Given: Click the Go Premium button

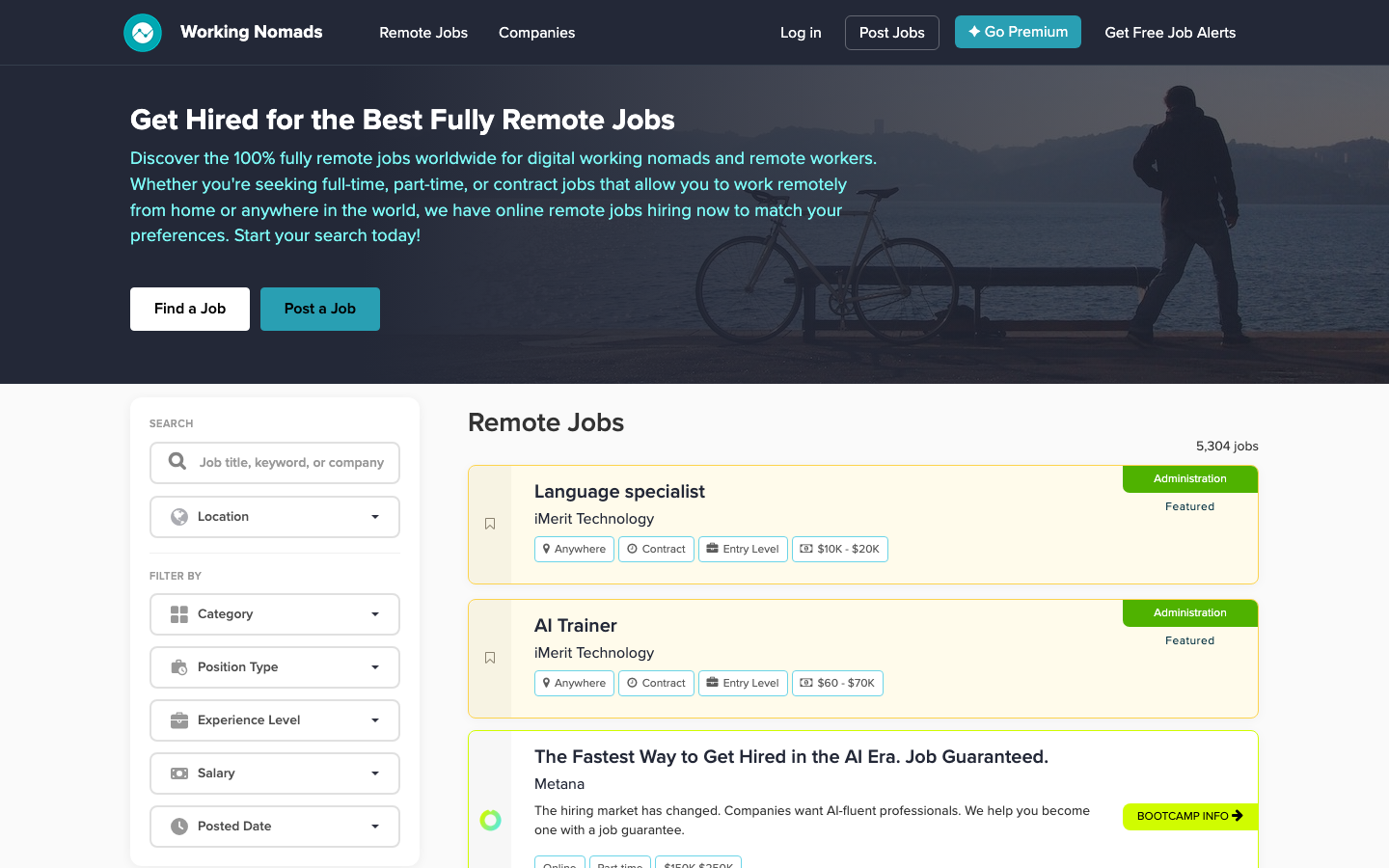Looking at the screenshot, I should pos(1018,32).
